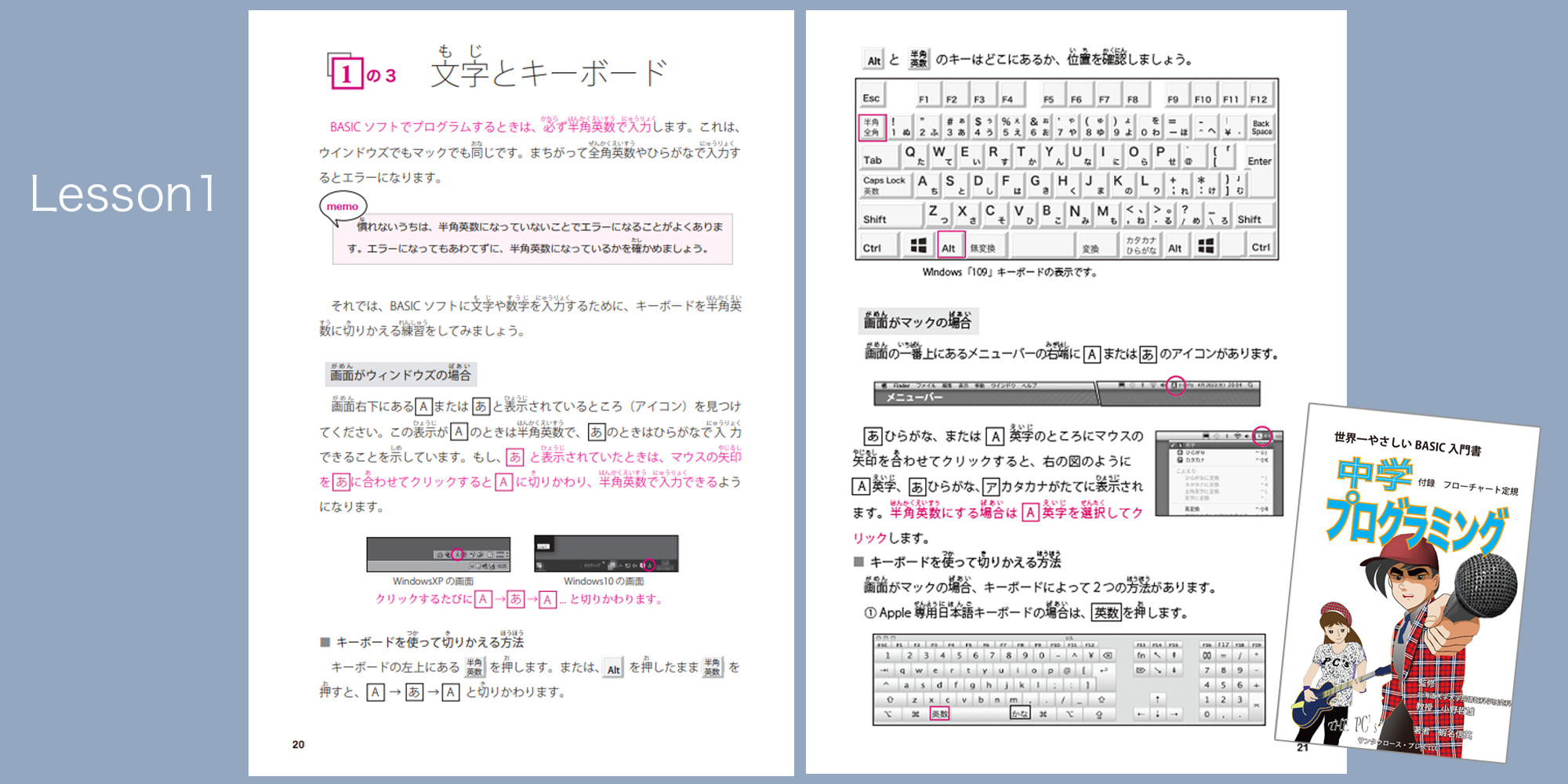The height and width of the screenshot is (784, 1568).
Task: Click the Back Space key in diagram
Action: pos(1261,127)
